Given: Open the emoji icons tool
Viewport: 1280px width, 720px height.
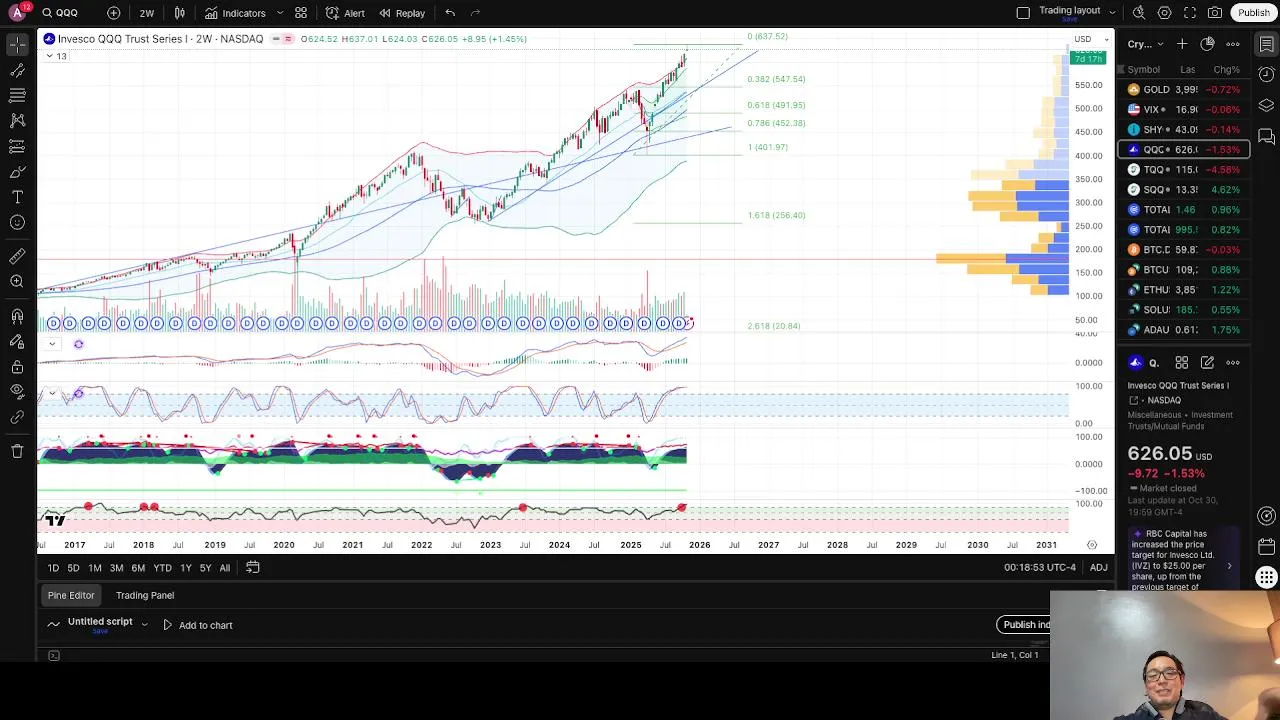Looking at the screenshot, I should click(17, 222).
